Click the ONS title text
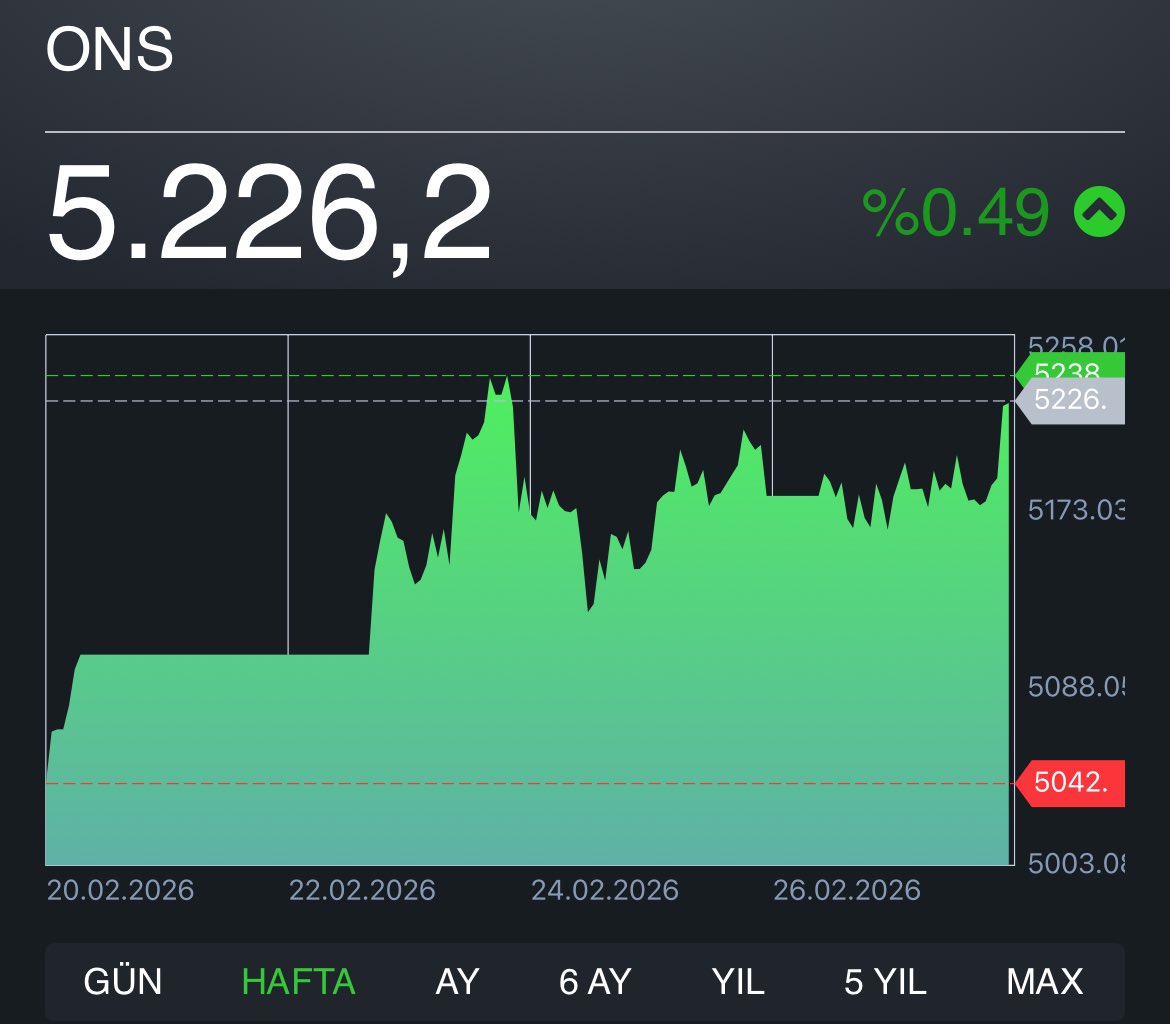Image resolution: width=1170 pixels, height=1024 pixels. [110, 49]
